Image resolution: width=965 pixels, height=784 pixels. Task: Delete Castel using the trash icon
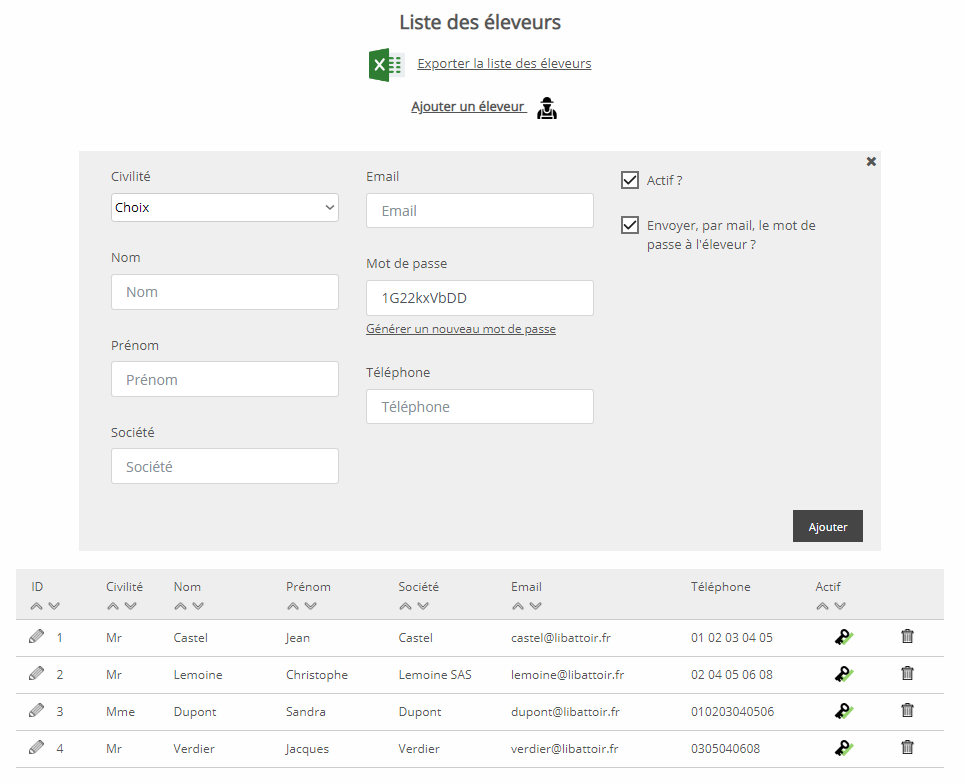pos(907,636)
